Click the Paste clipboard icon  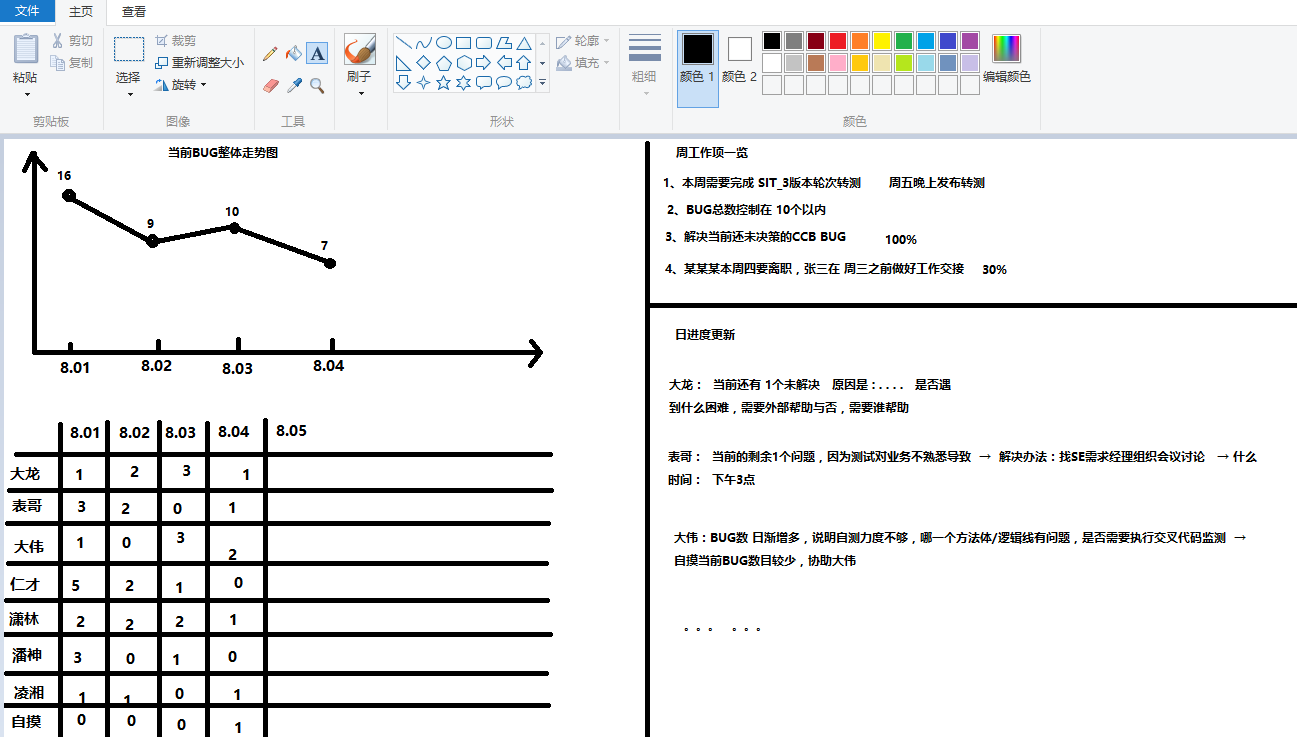(x=26, y=49)
